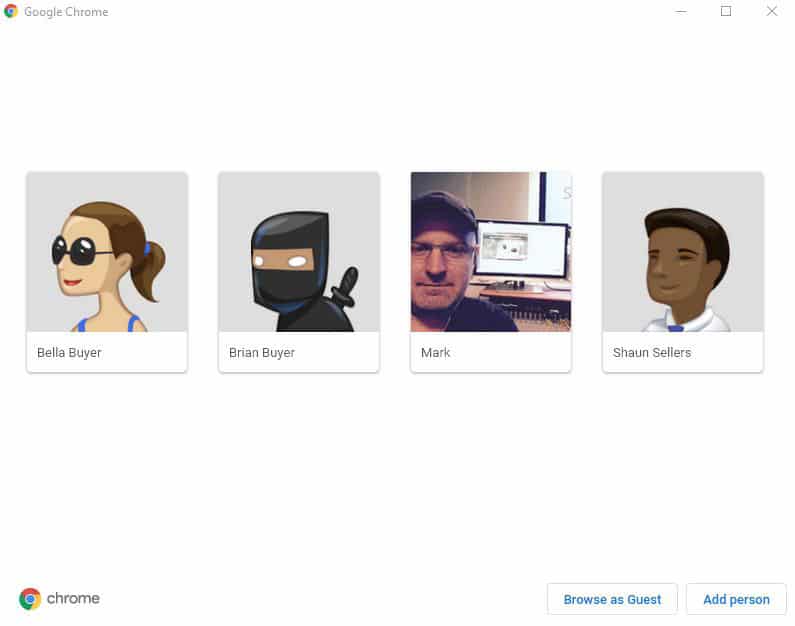Click the Chrome logo in title bar

(11, 11)
